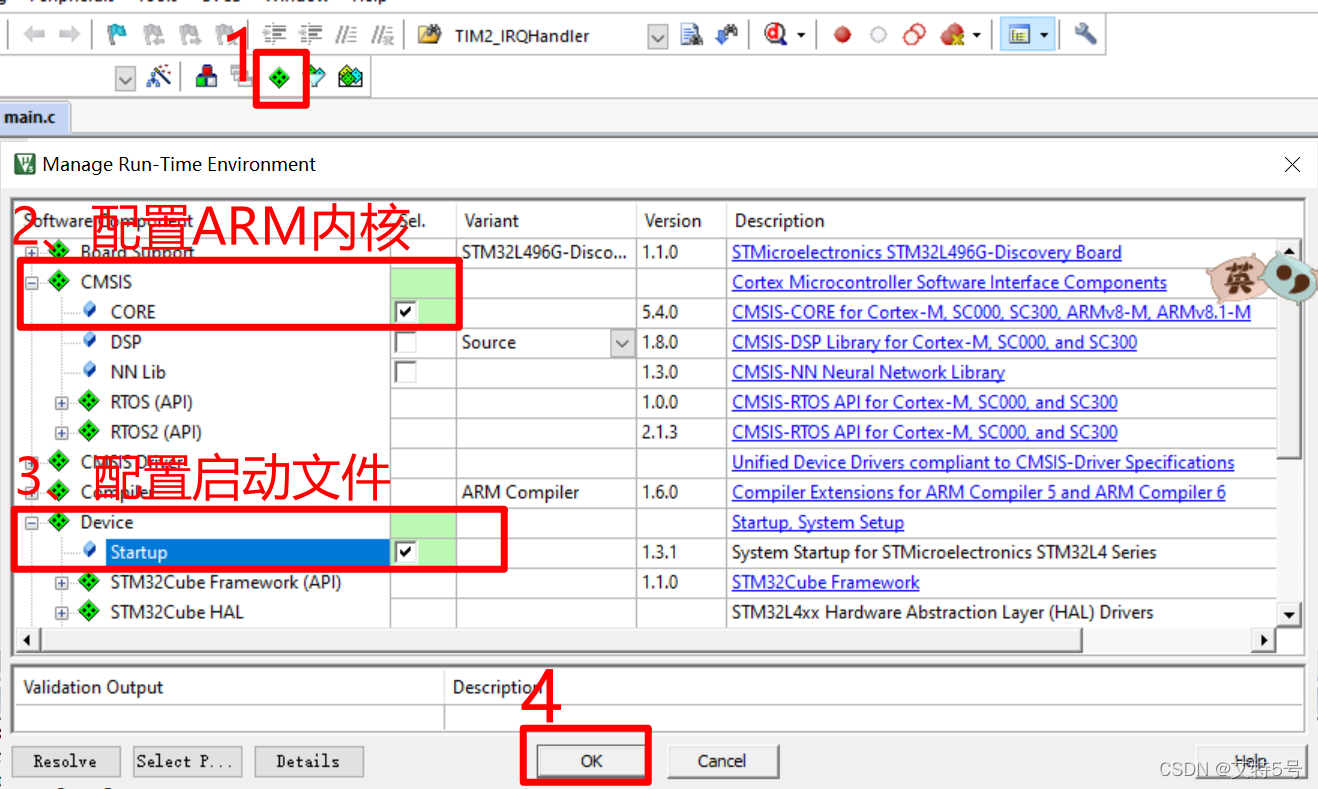Click the blue gem icon beside NN Lib
This screenshot has height=789, width=1318.
tap(90, 371)
